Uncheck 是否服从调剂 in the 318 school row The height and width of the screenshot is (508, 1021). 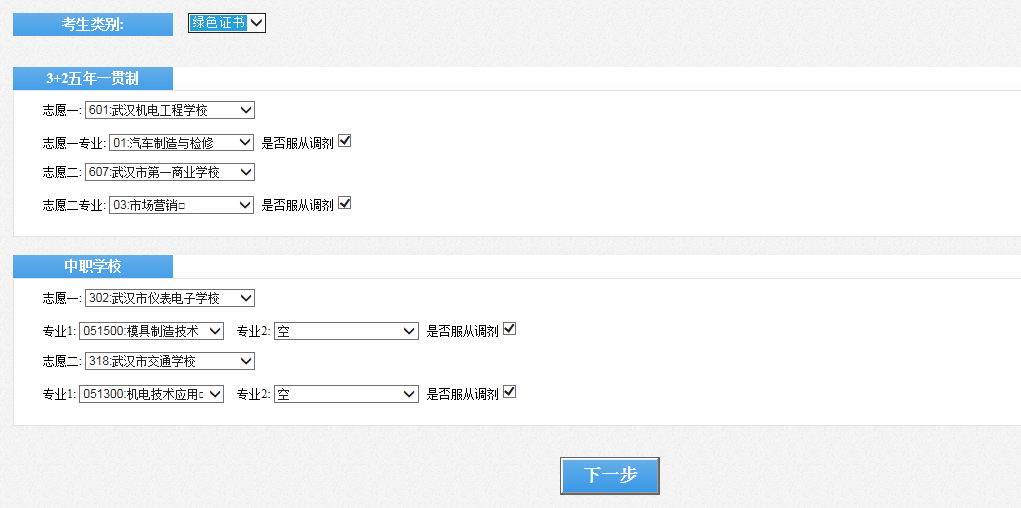click(x=509, y=393)
